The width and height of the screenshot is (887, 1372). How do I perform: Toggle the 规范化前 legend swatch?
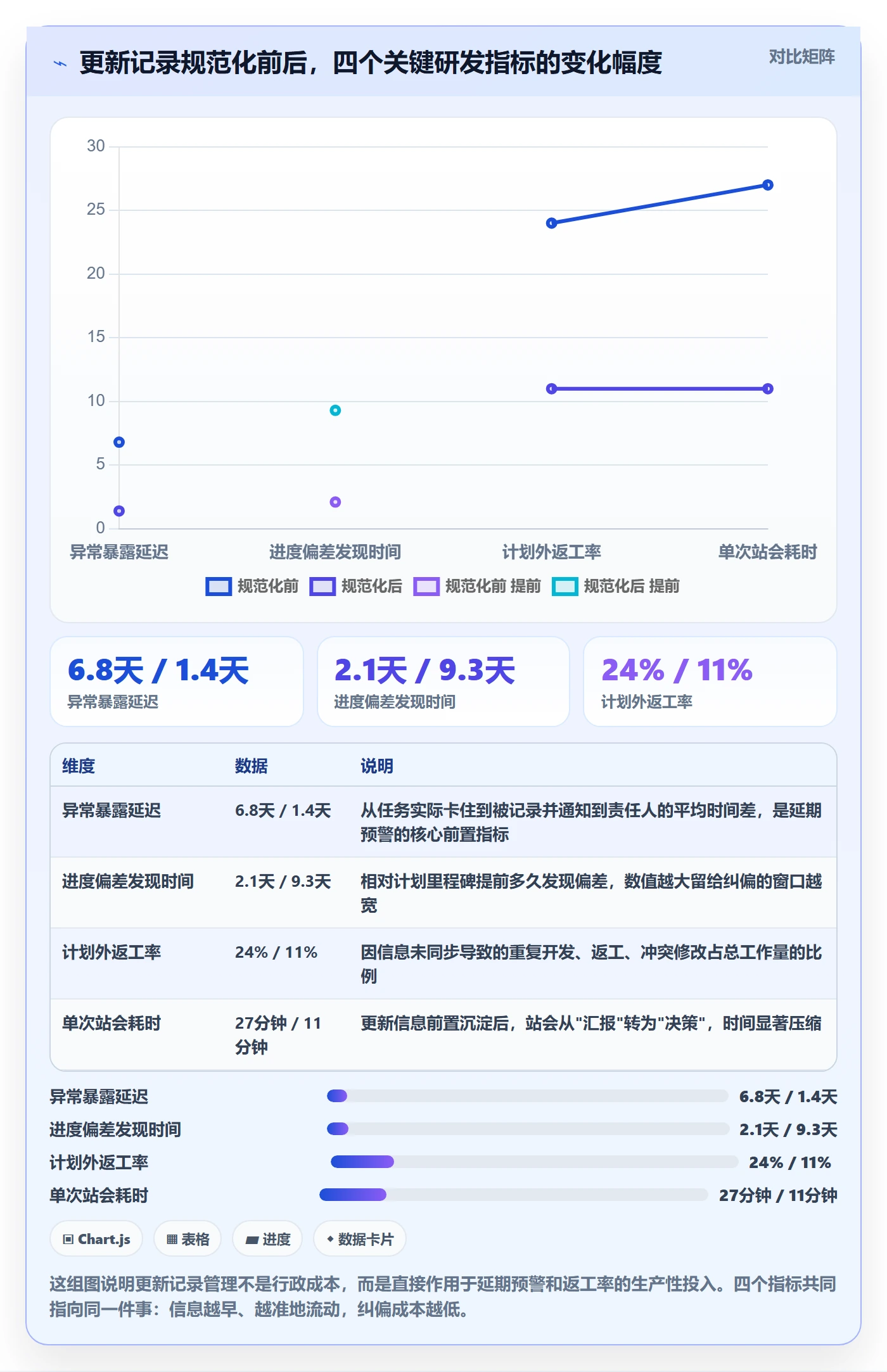(x=219, y=587)
